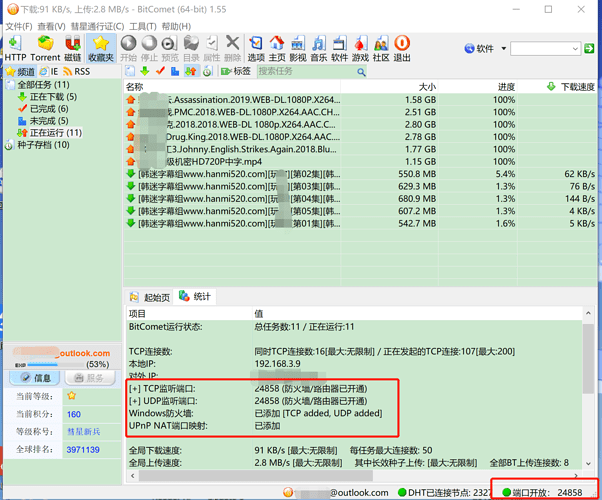
Task: Click the 停止 stop task icon
Action: [149, 48]
